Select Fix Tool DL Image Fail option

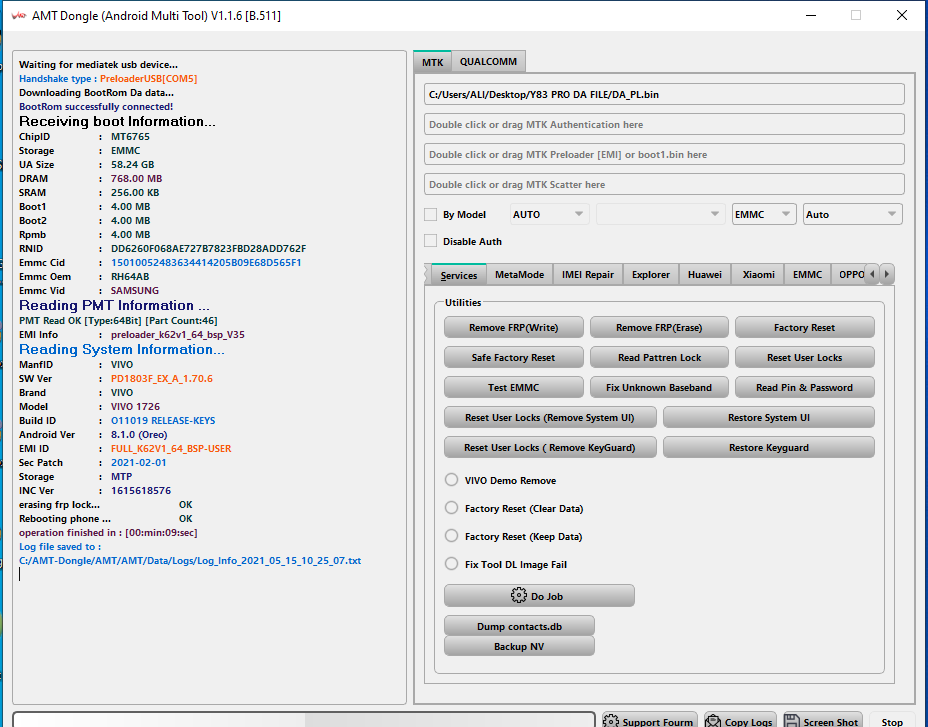[451, 564]
